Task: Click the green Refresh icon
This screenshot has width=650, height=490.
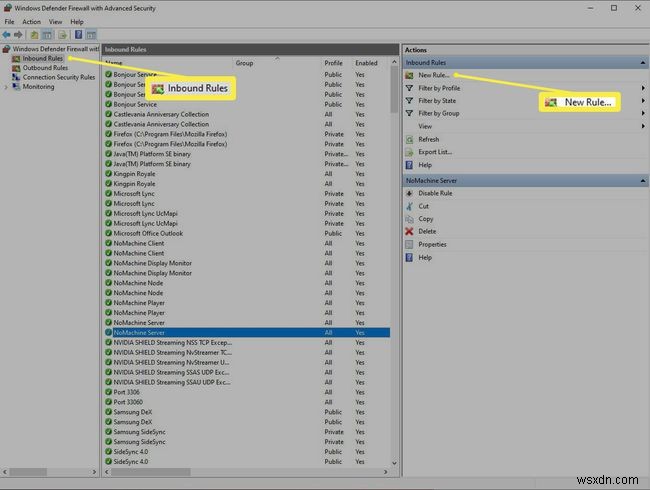Action: pyautogui.click(x=409, y=139)
